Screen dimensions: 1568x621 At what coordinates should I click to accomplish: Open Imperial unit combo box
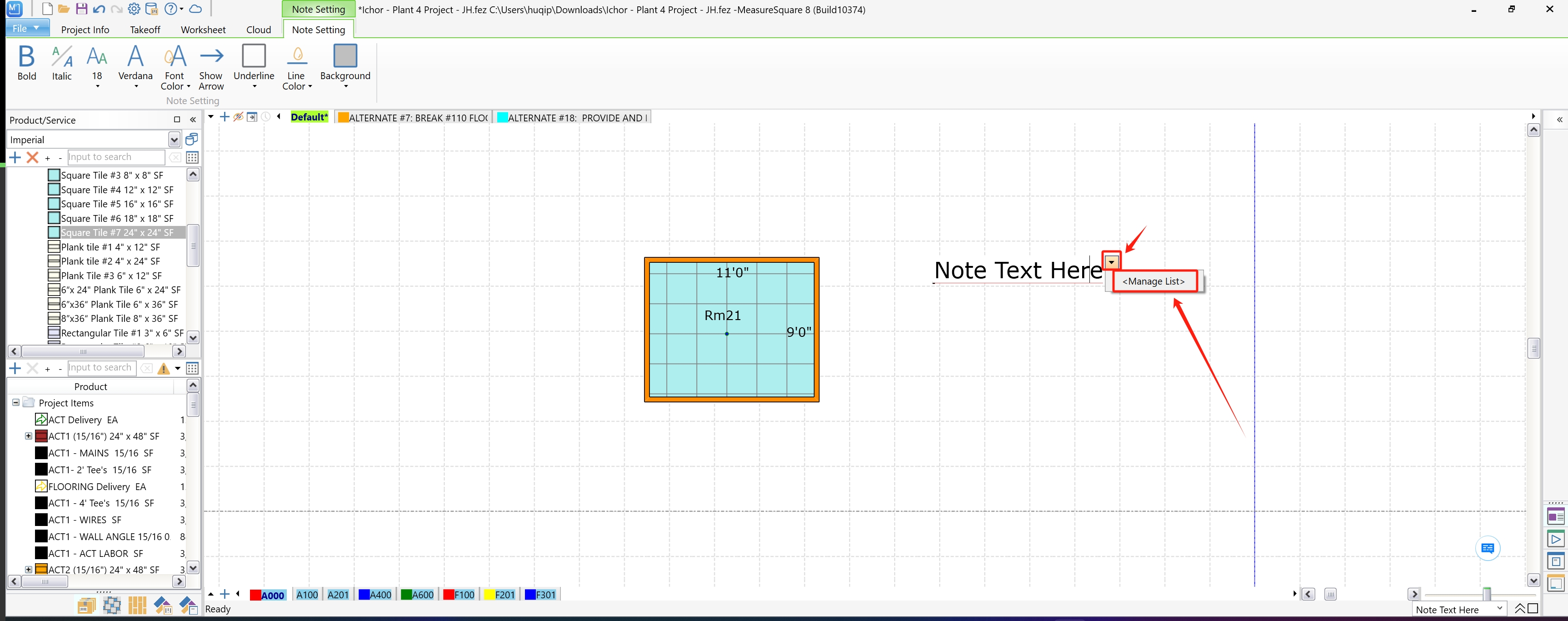click(x=174, y=140)
